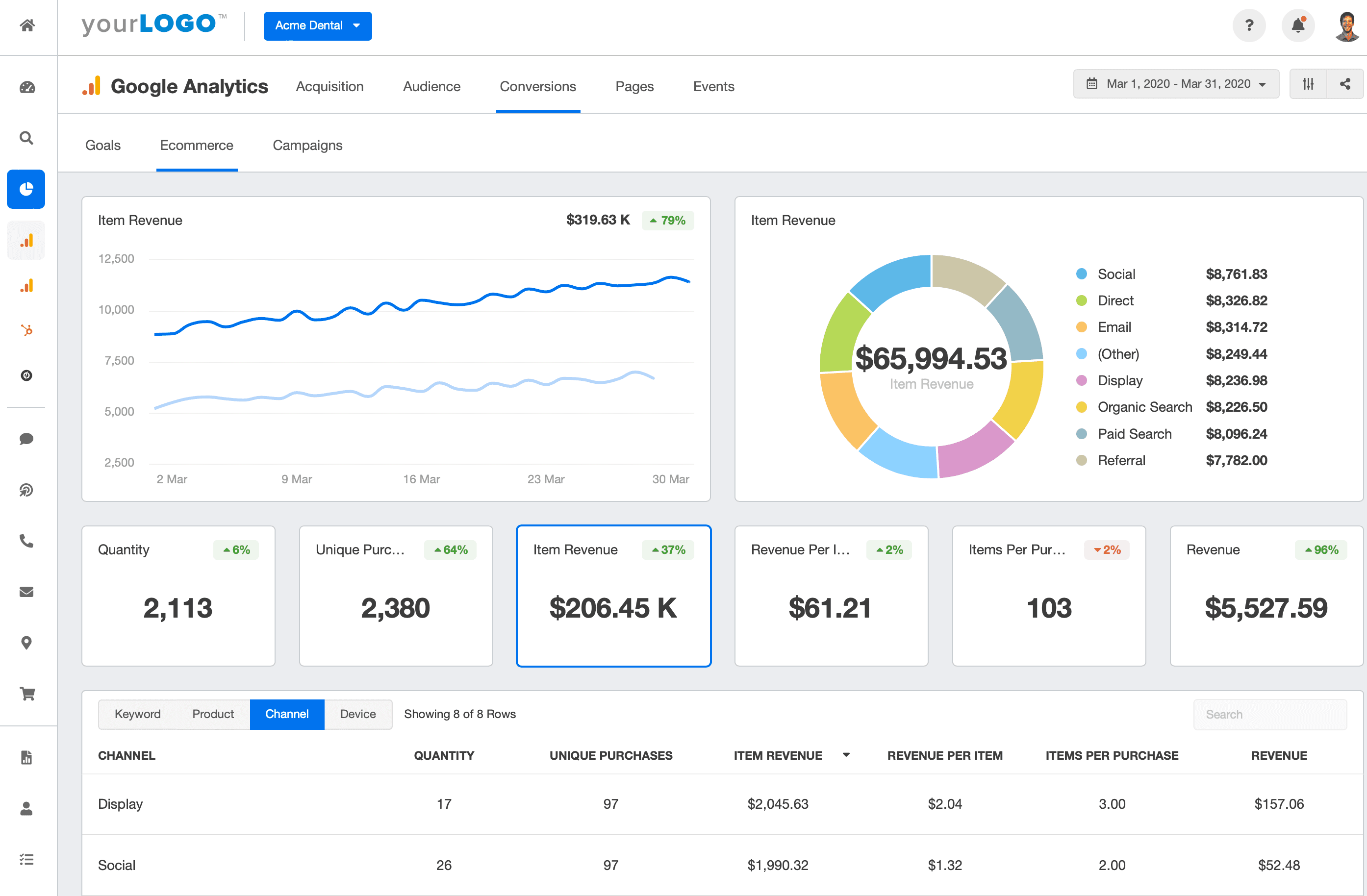Open the Audience section of Google Analytics

431,86
